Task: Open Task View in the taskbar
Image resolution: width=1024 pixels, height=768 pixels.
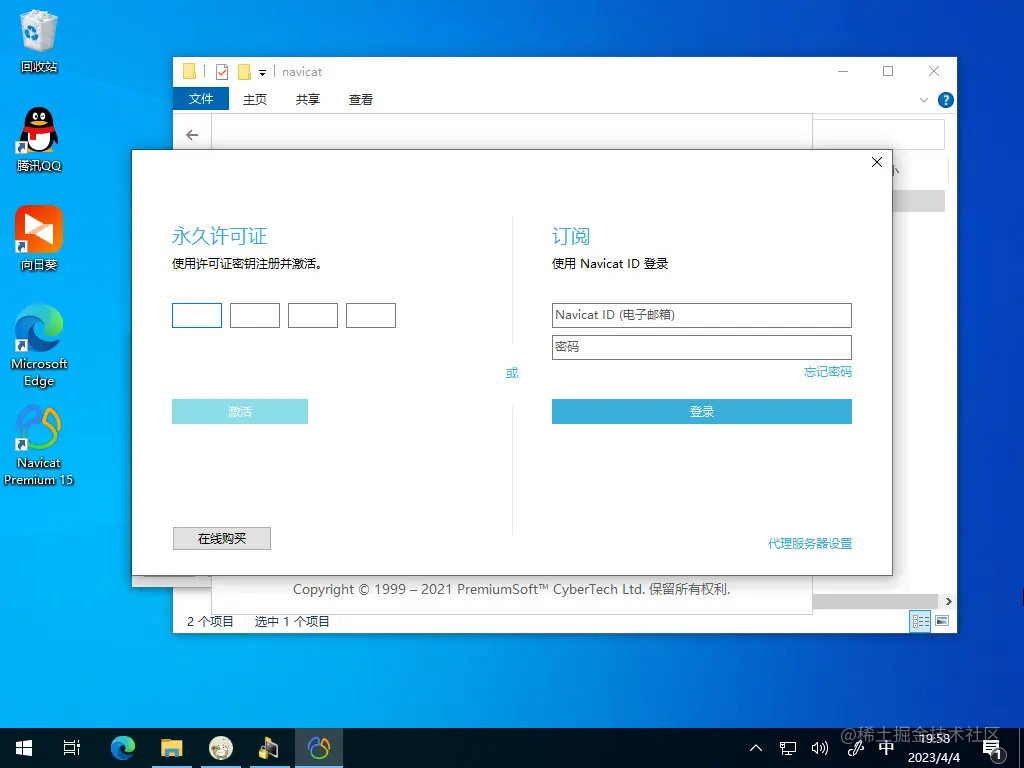Action: (x=72, y=748)
